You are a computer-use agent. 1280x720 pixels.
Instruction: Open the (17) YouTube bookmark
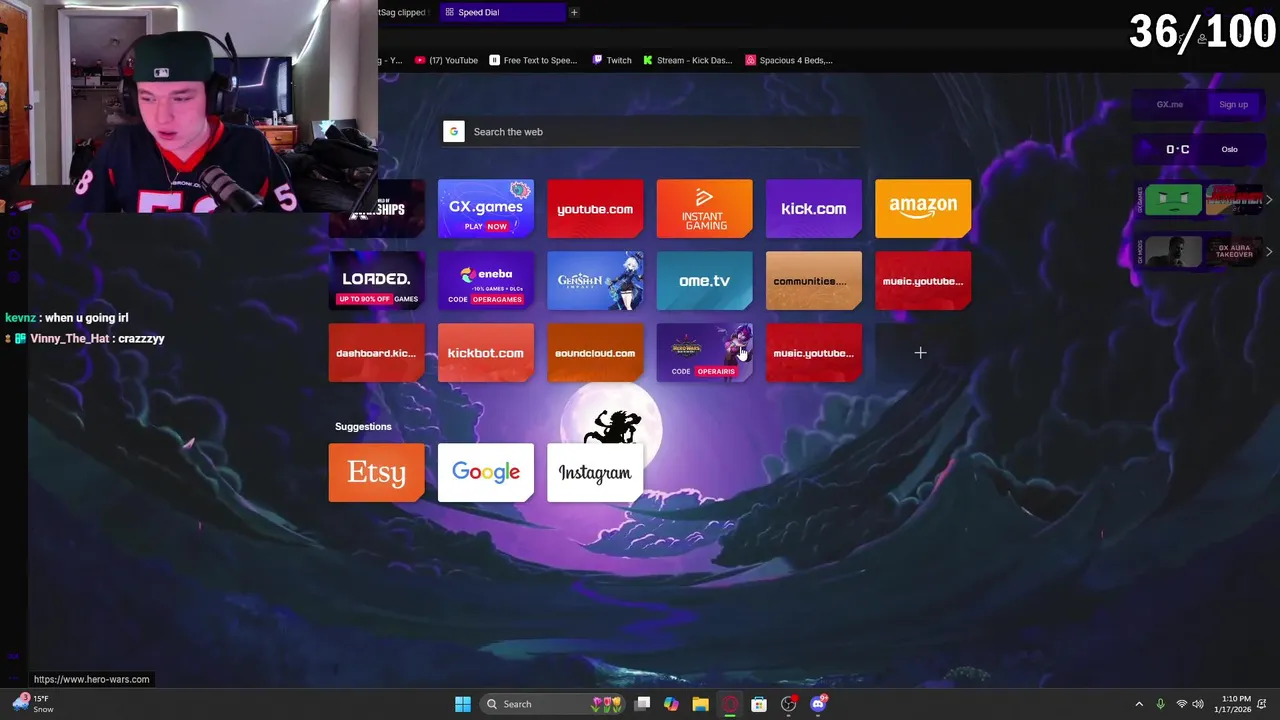tap(447, 60)
